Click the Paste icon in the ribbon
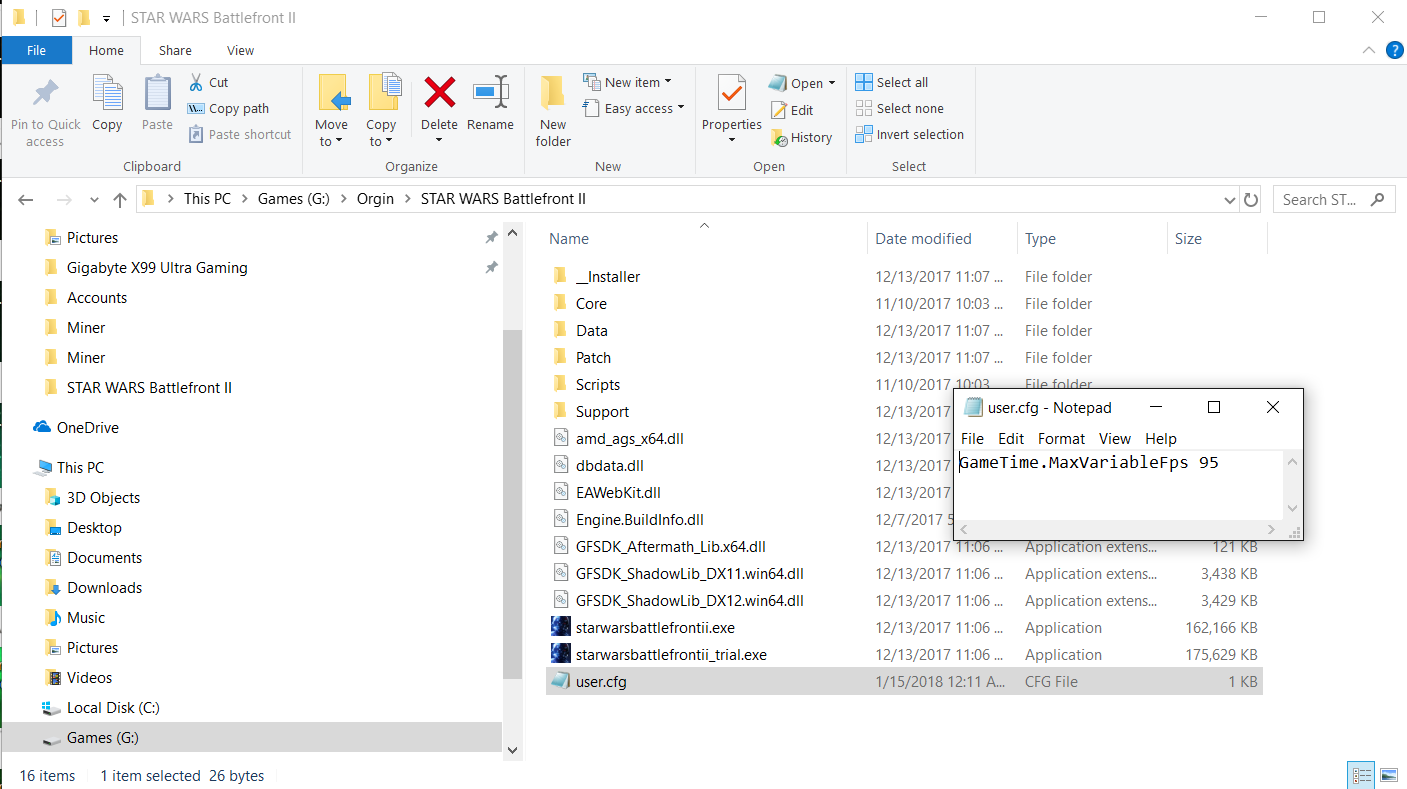1407x789 pixels. click(156, 105)
